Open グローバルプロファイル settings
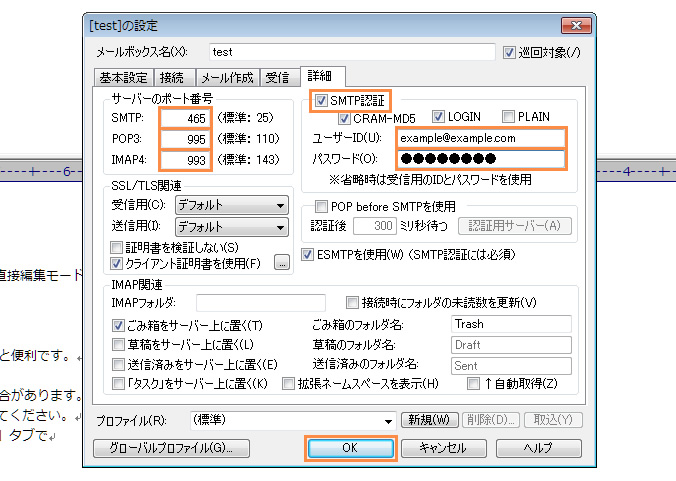676x481 pixels. (171, 448)
